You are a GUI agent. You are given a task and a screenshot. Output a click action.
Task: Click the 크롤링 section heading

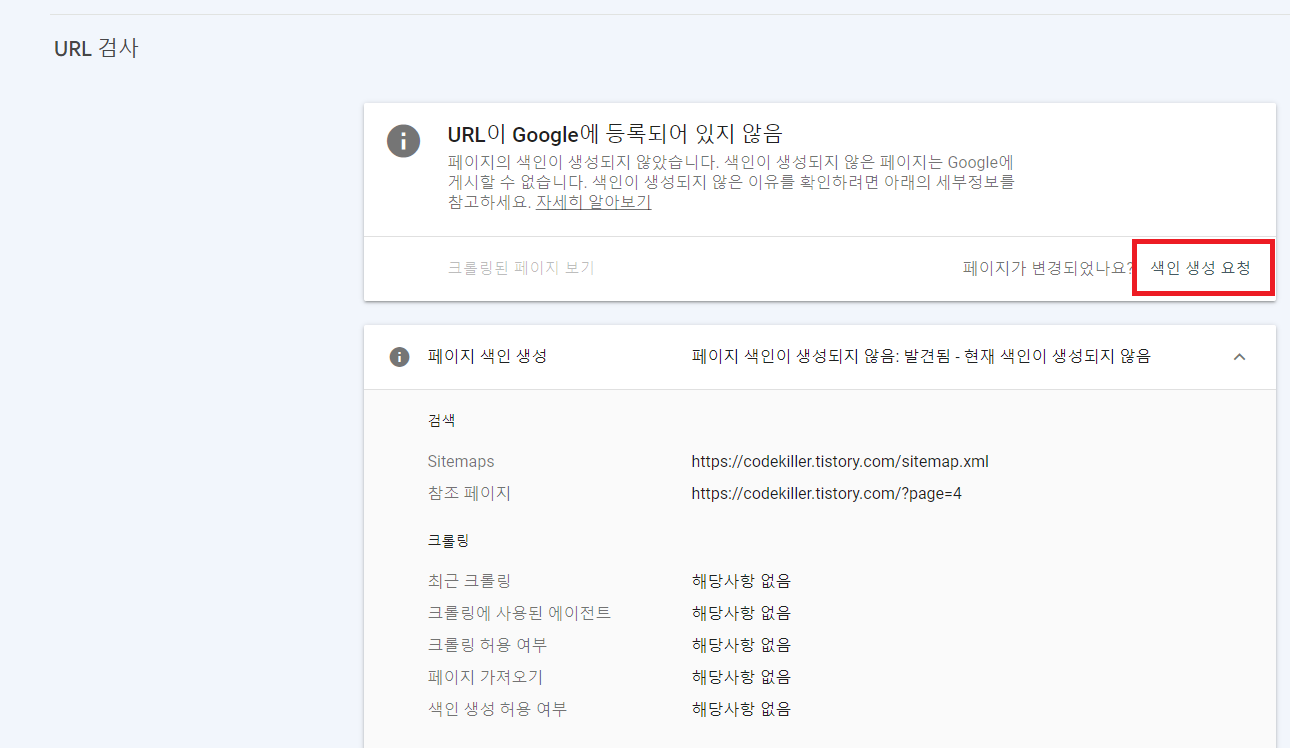coord(448,541)
